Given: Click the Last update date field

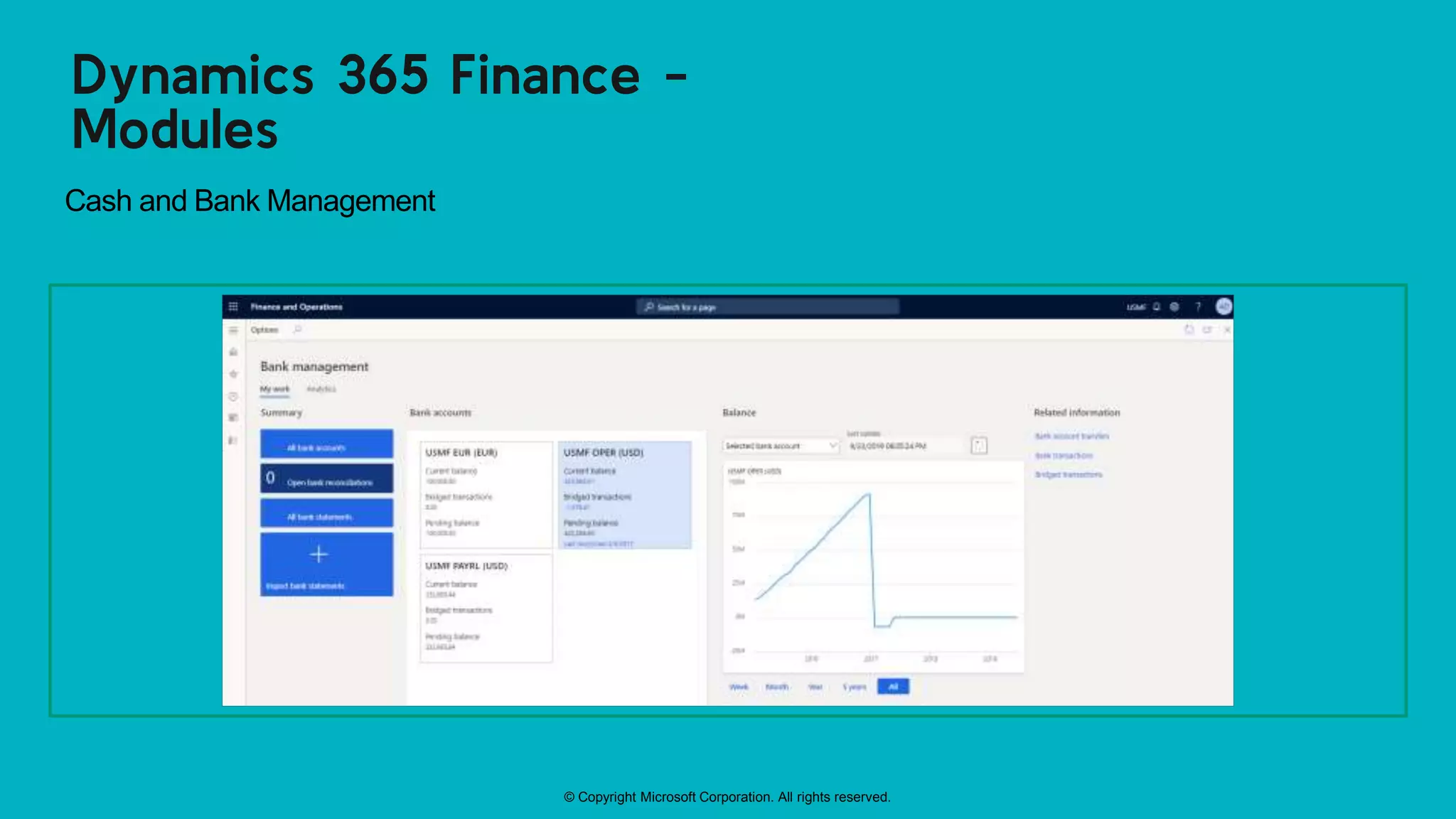Looking at the screenshot, I should tap(906, 446).
